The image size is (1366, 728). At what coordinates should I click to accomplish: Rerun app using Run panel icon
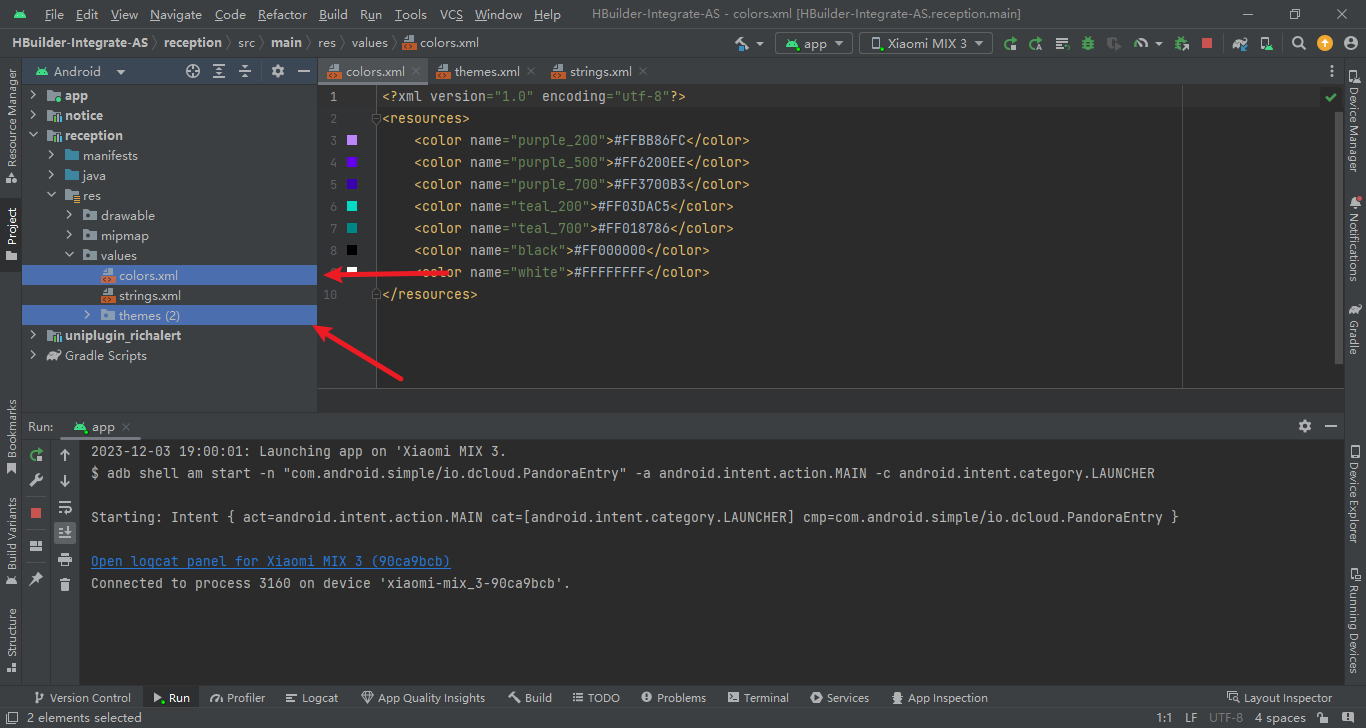(36, 455)
